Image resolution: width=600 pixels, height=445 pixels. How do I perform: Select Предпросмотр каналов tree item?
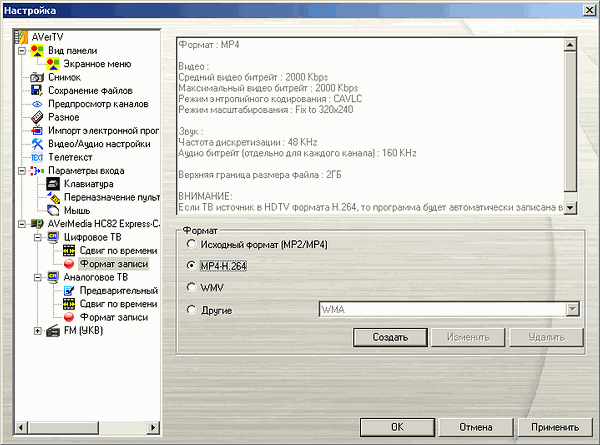(x=98, y=104)
